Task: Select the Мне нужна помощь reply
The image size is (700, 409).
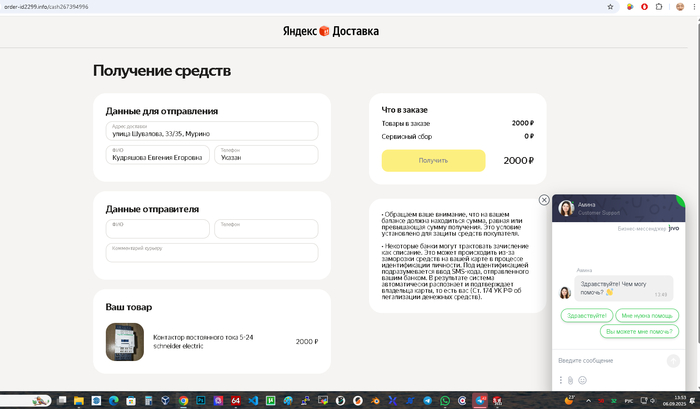Action: point(649,315)
